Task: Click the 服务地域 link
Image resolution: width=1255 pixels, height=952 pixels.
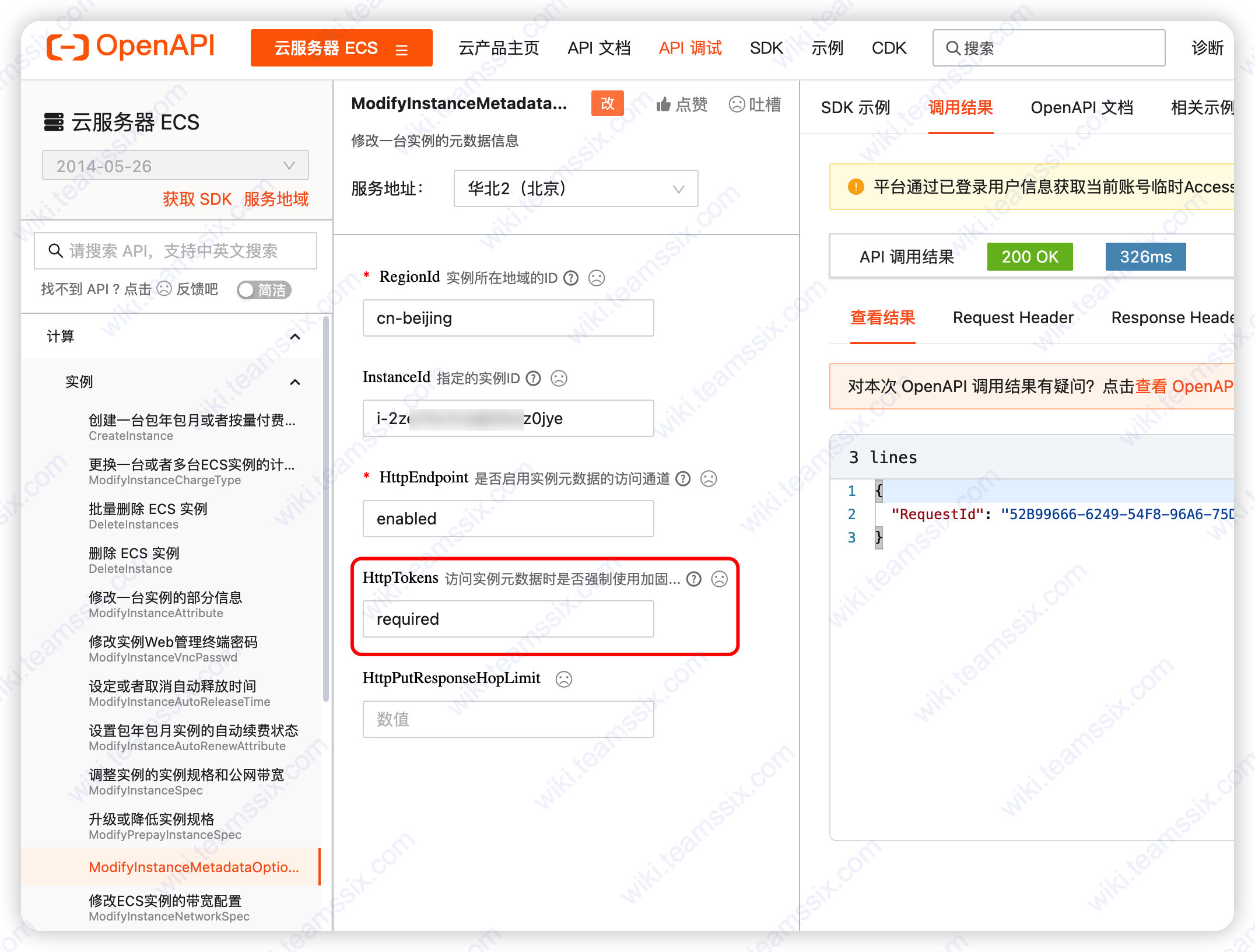Action: (x=276, y=199)
